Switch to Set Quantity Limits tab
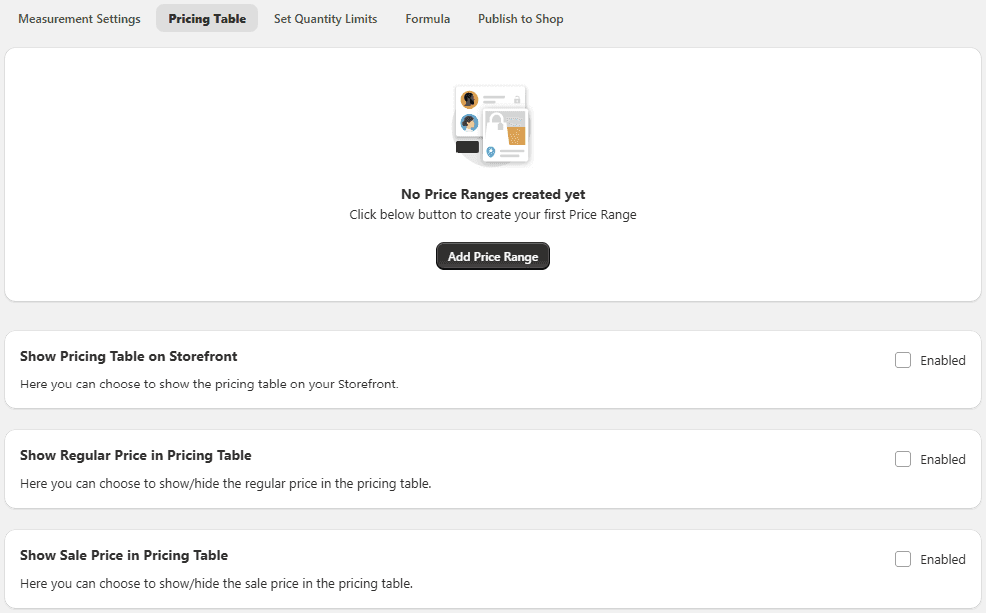 [325, 19]
